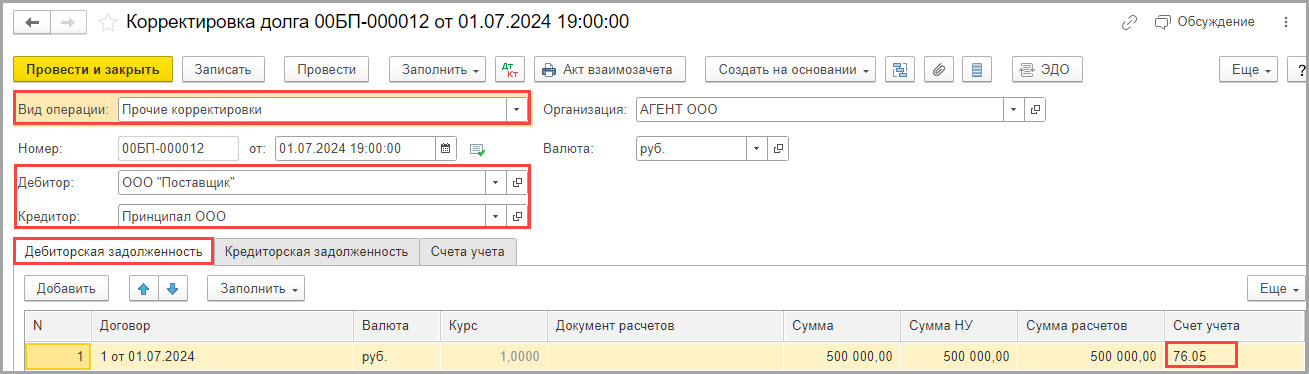
Task: Expand Вид операции dropdown arrow
Action: pyautogui.click(x=517, y=109)
